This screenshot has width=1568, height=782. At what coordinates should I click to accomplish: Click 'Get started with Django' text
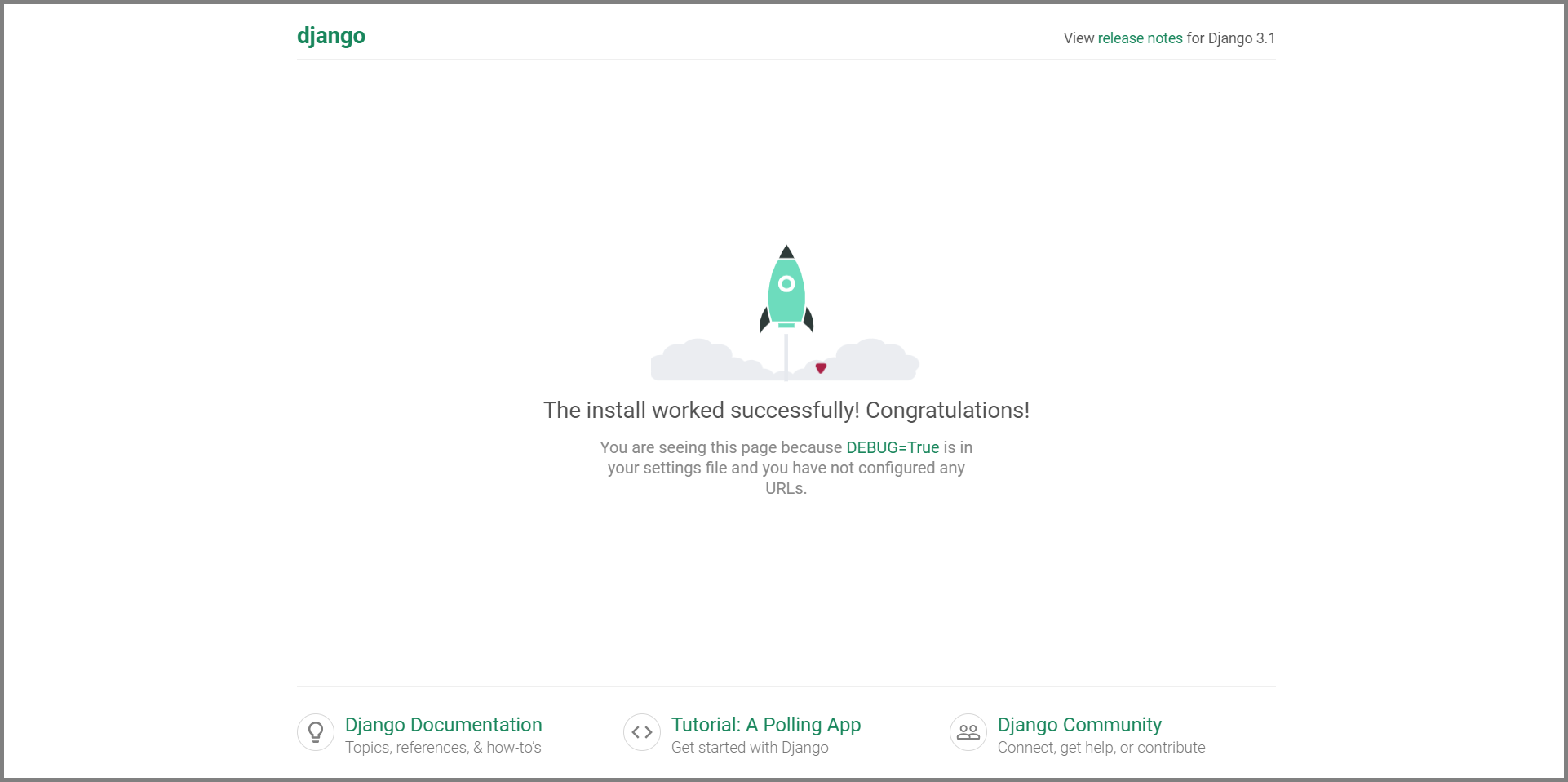click(x=750, y=748)
